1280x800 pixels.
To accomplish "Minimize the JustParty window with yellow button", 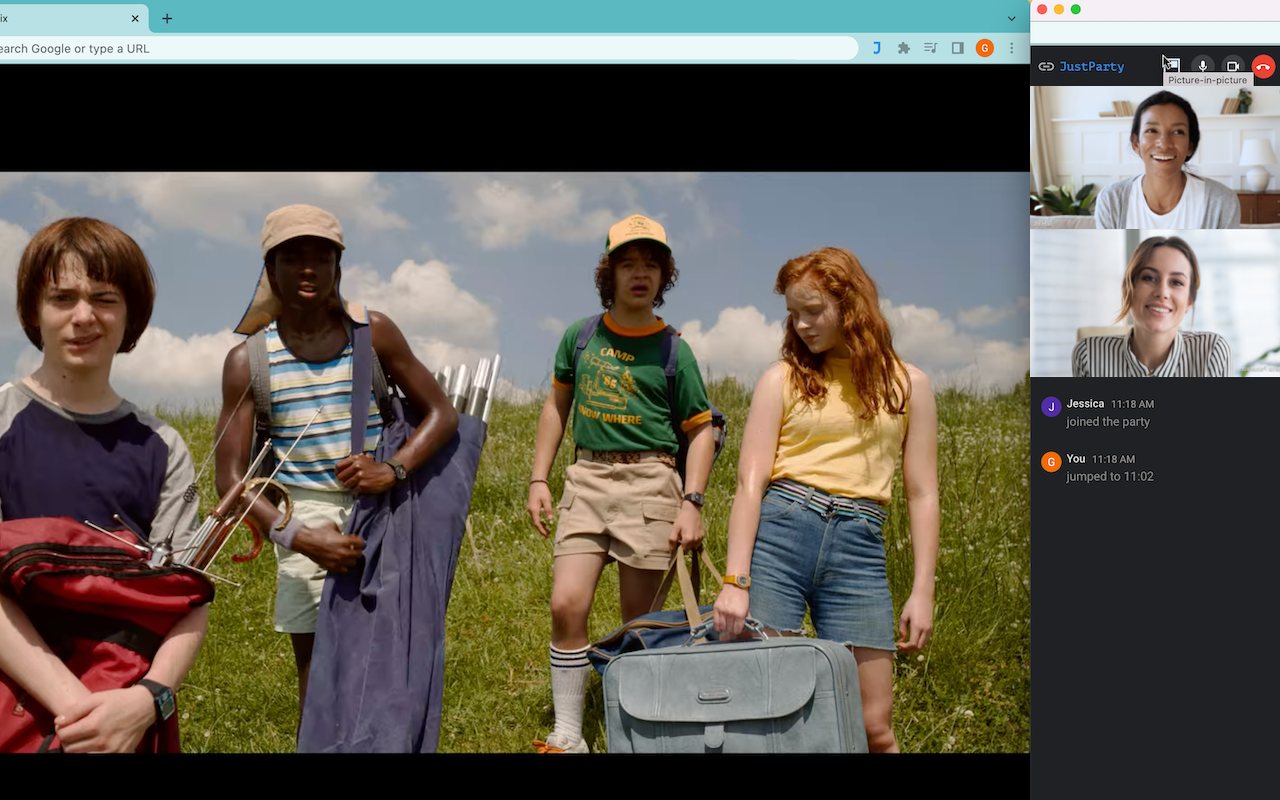I will coord(1059,9).
